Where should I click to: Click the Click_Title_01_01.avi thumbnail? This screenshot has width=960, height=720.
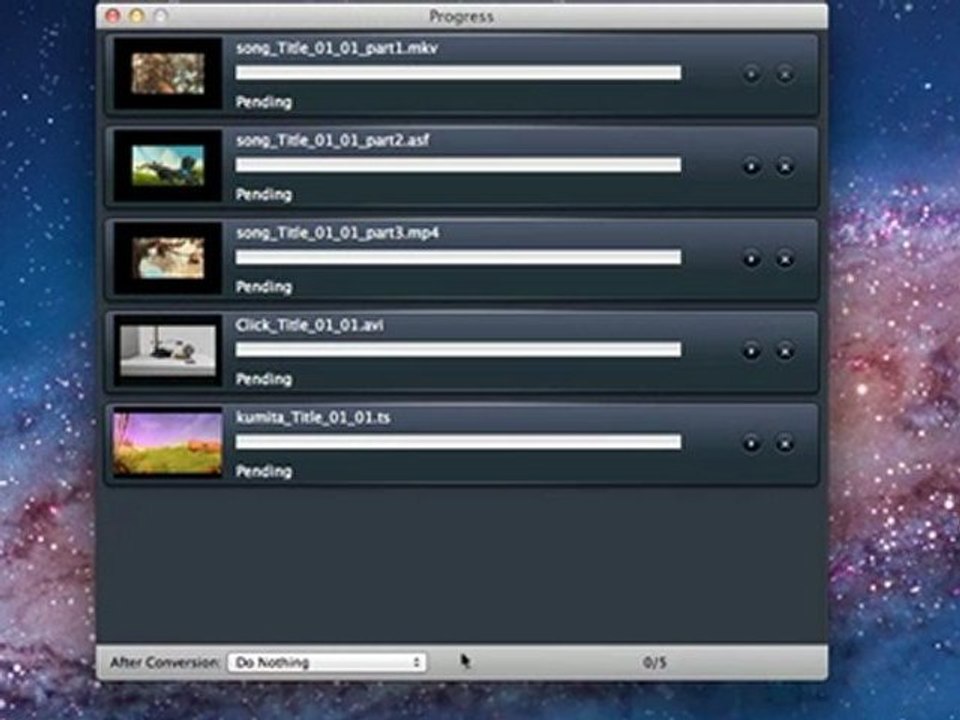(168, 350)
